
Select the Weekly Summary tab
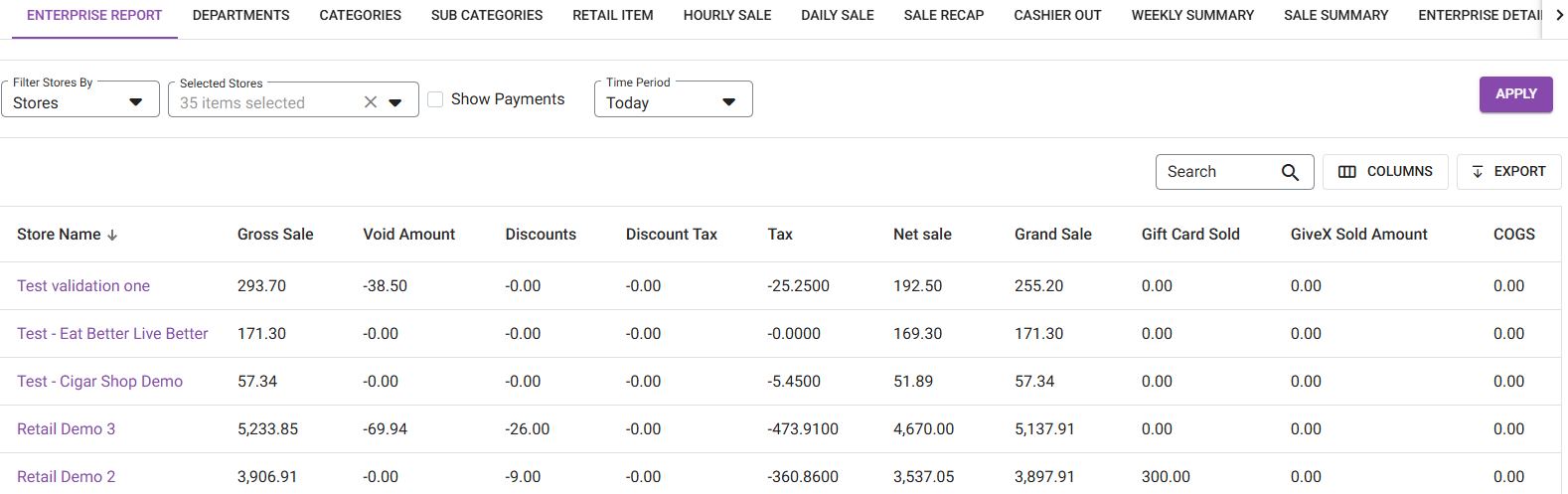(x=1192, y=16)
